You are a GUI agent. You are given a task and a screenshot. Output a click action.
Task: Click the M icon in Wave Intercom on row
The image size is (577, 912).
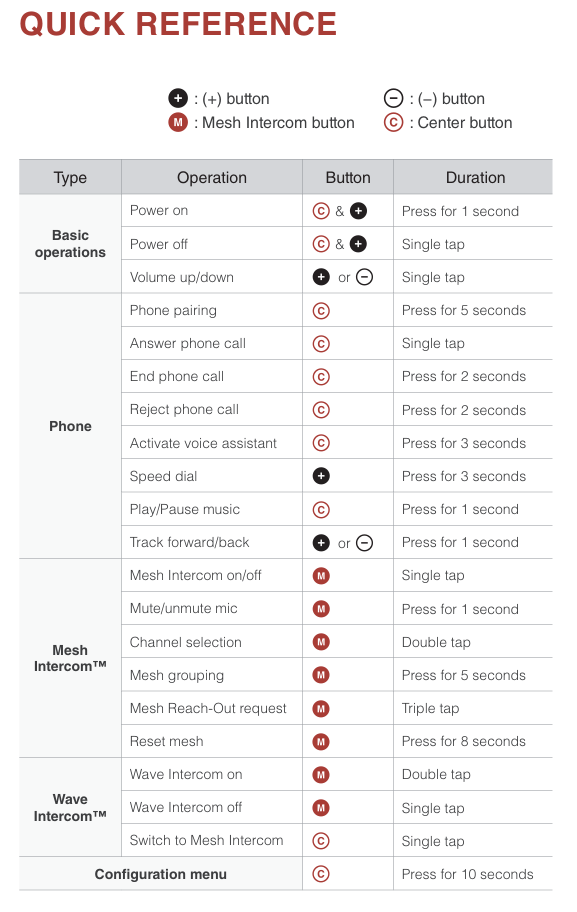tap(321, 775)
